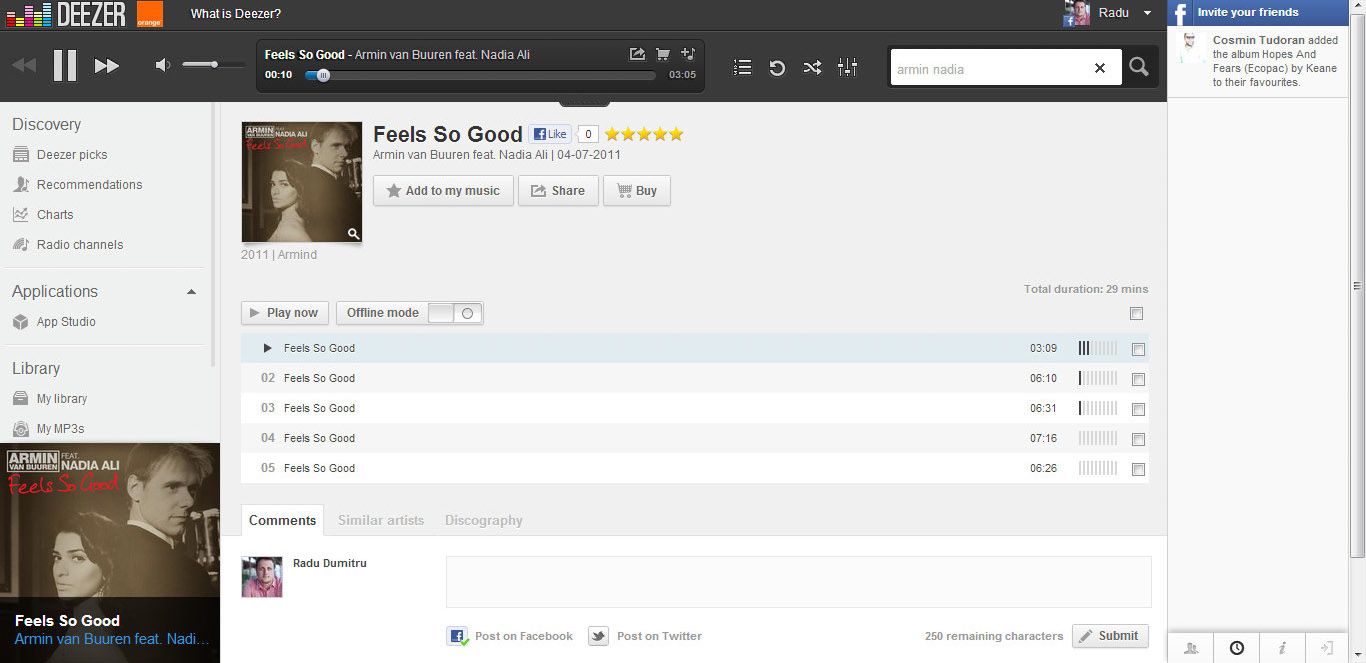Click popularity bar of the 06:10 track

pyautogui.click(x=1098, y=379)
